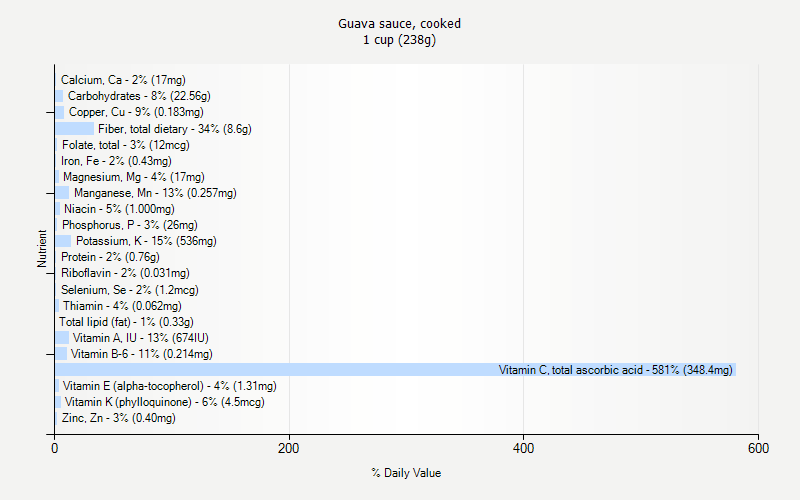This screenshot has width=800, height=500.
Task: Select the Vitamin B-6 11% bar
Action: coord(61,354)
